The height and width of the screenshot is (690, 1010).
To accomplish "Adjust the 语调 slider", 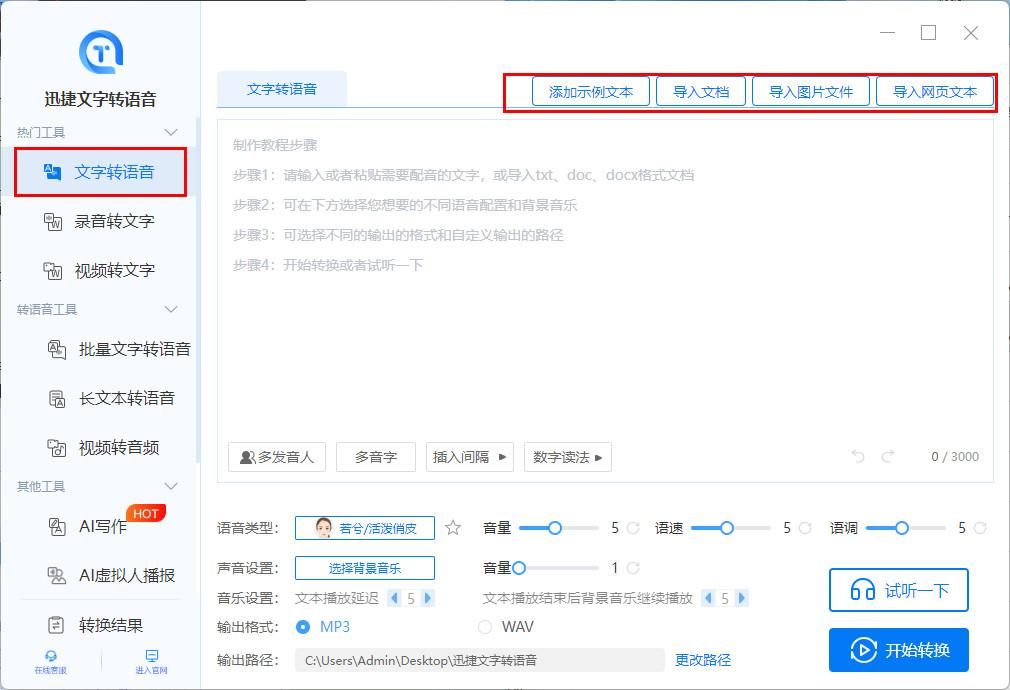I will pos(906,528).
